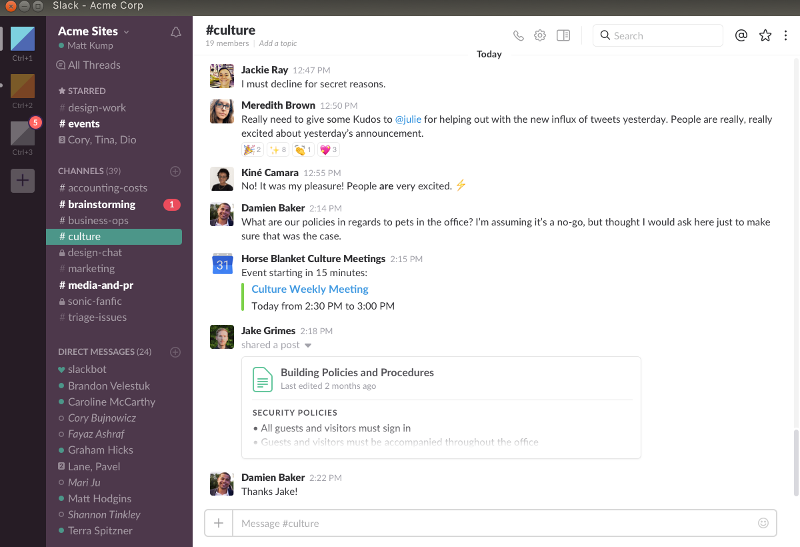
Task: Toggle the pink heart reaction on Meredith's message
Action: point(329,150)
